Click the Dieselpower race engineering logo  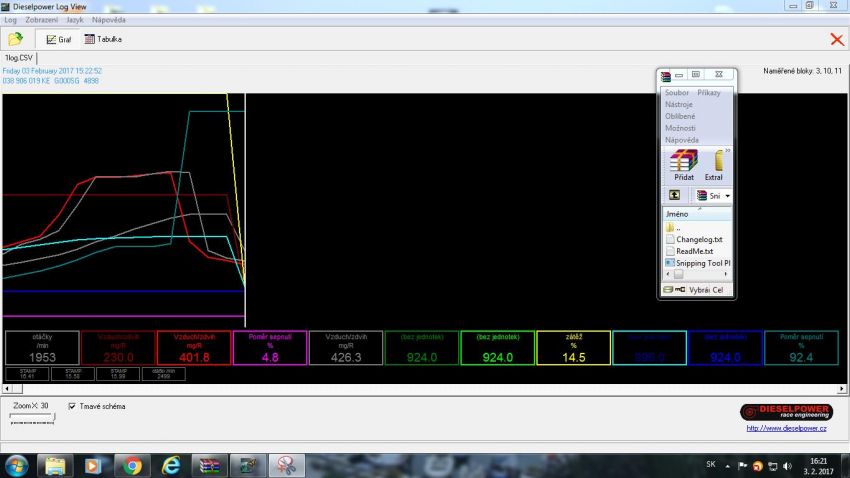[x=786, y=412]
